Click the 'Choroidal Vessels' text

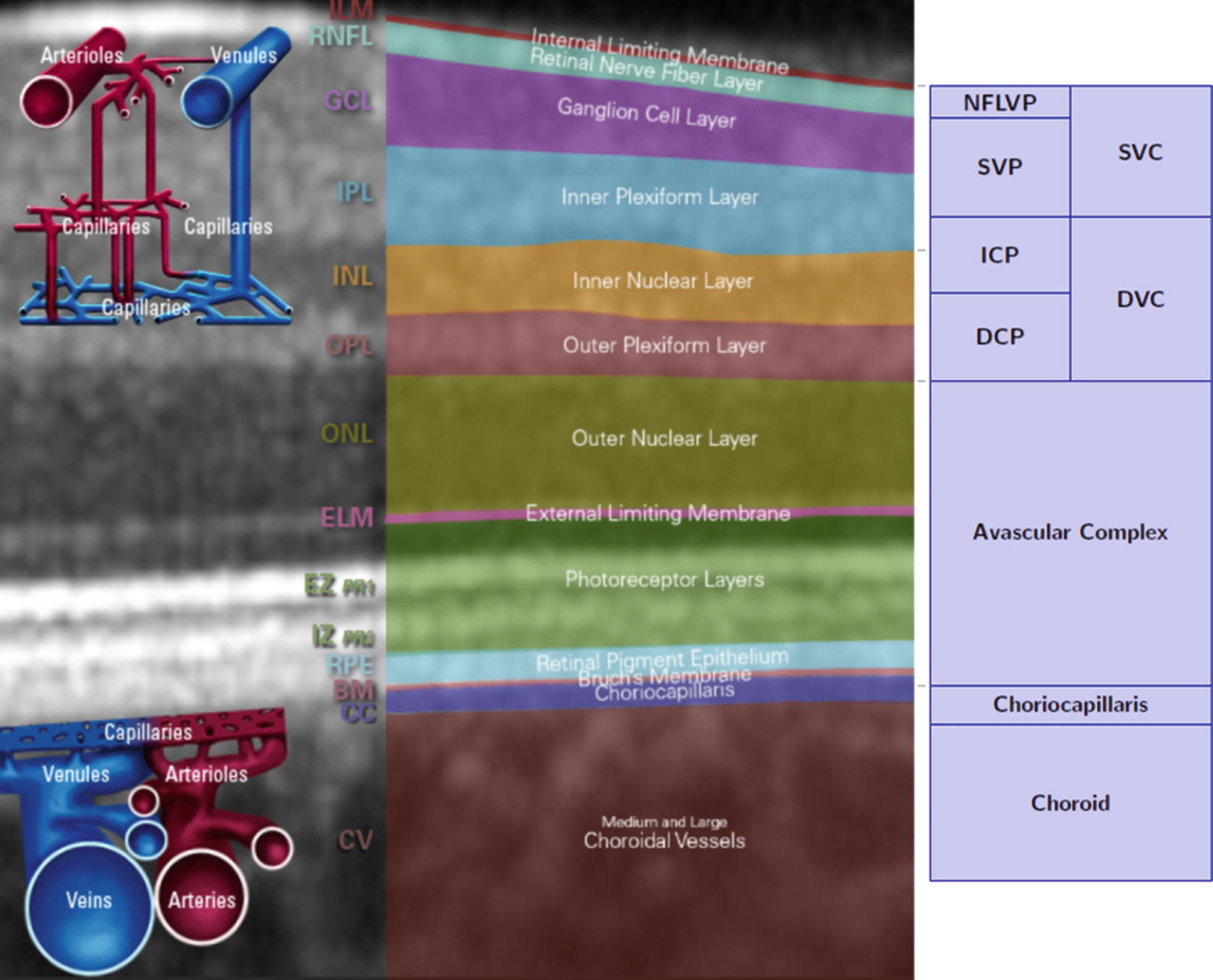click(x=664, y=841)
